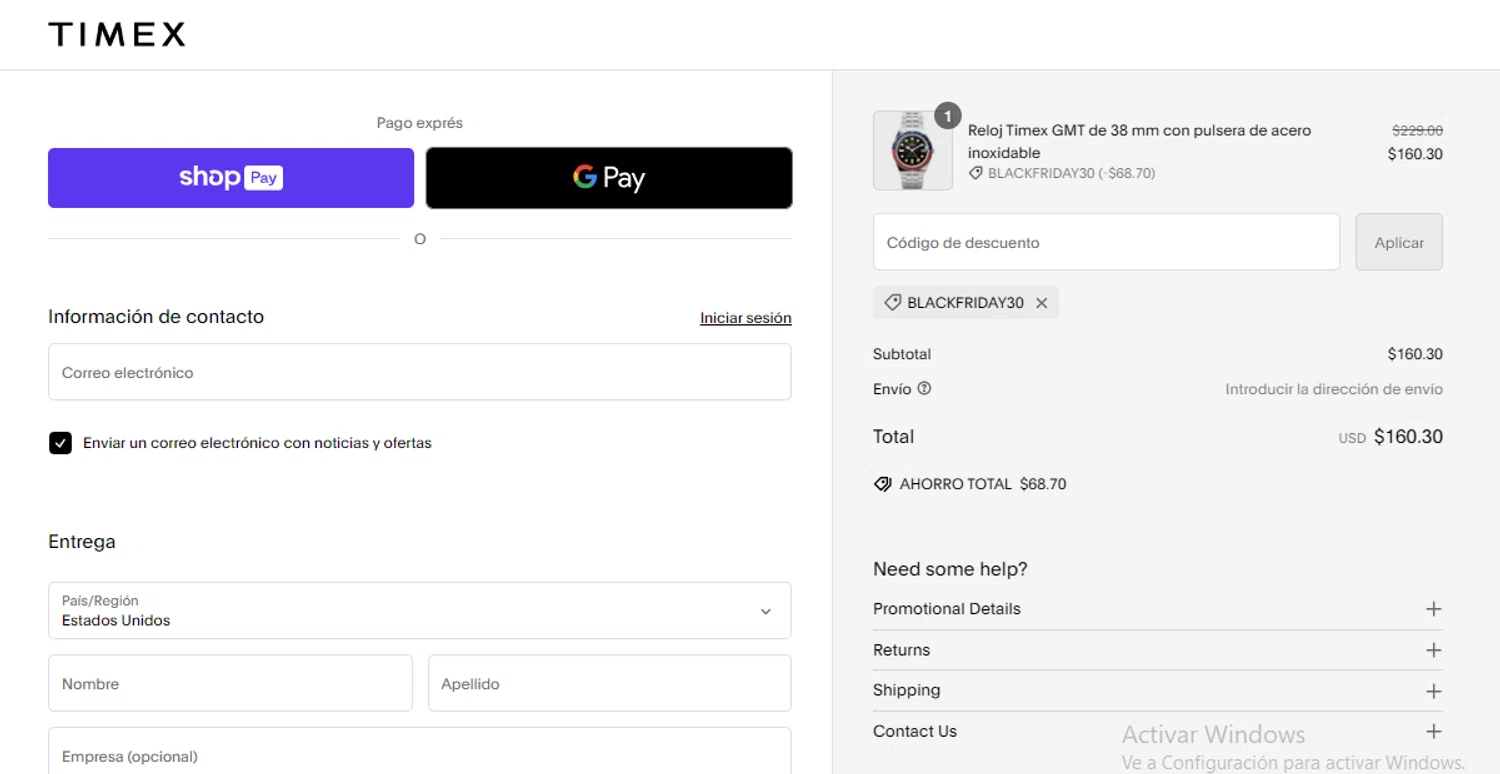Click the Código de descuento field
The width and height of the screenshot is (1500, 774).
tap(1106, 242)
